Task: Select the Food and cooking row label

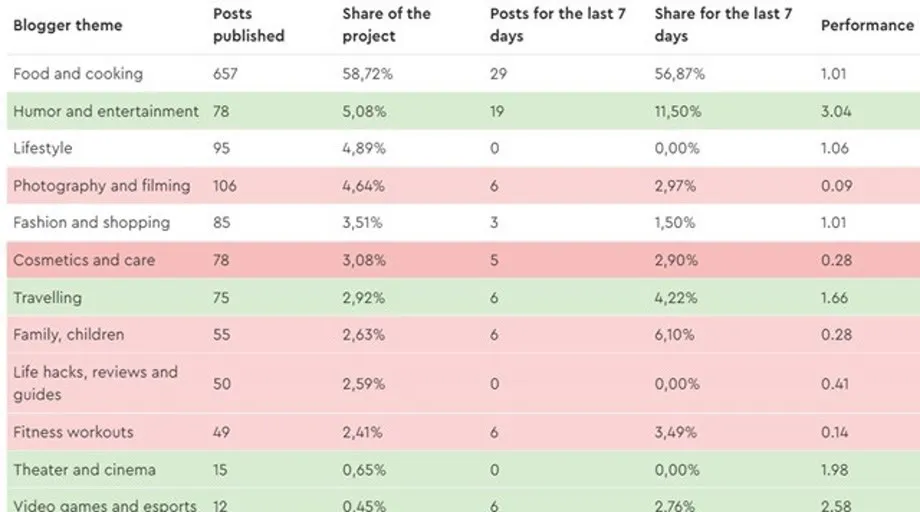Action: click(x=78, y=73)
